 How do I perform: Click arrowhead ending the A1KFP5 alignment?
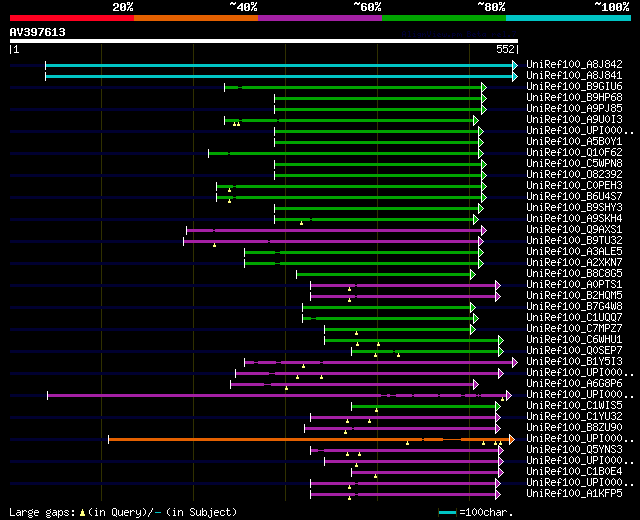point(498,495)
